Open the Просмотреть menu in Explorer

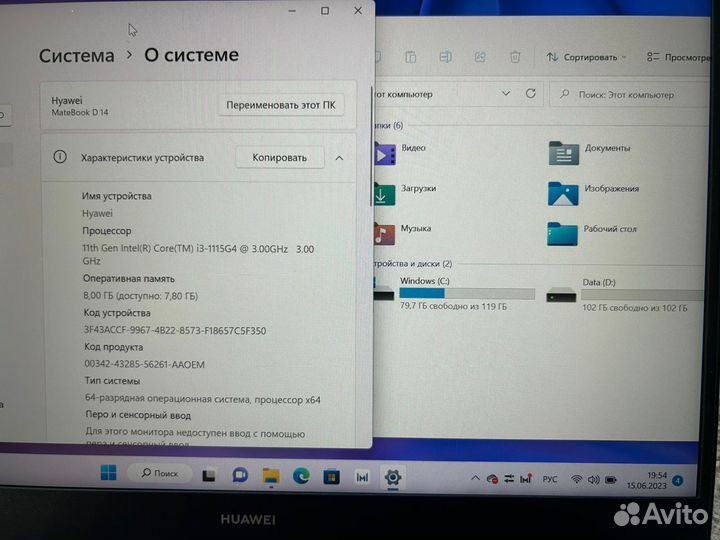click(x=679, y=57)
